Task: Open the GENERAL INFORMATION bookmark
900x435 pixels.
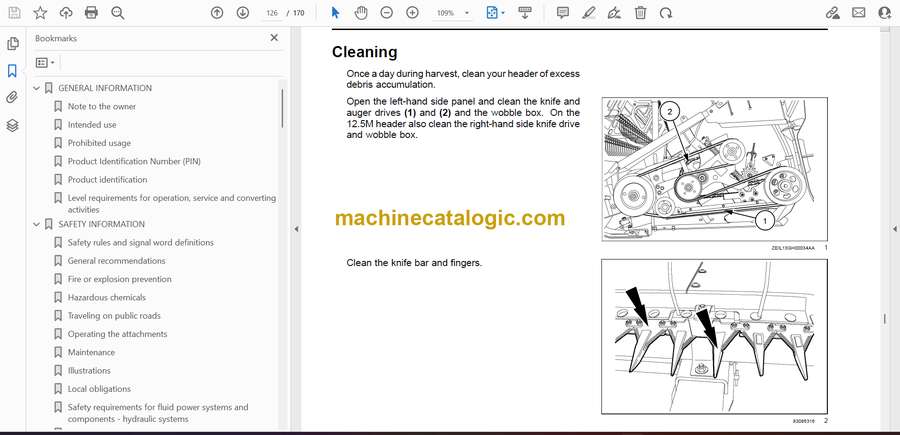Action: [x=105, y=88]
